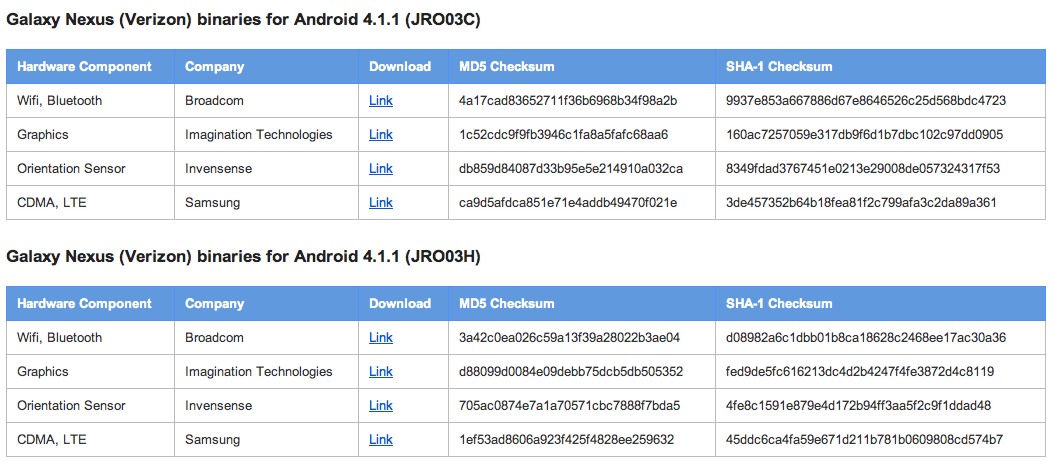Click MD5 Checksum header in JRO03C table
The width and height of the screenshot is (1053, 469).
pyautogui.click(x=506, y=67)
